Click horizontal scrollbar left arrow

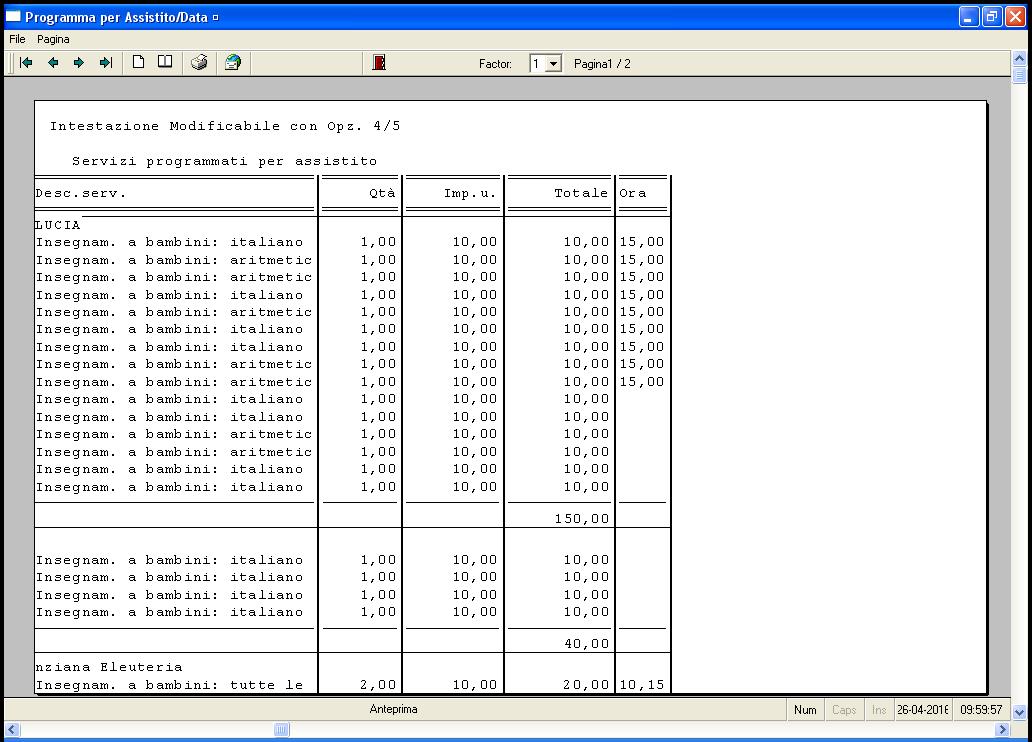point(12,729)
